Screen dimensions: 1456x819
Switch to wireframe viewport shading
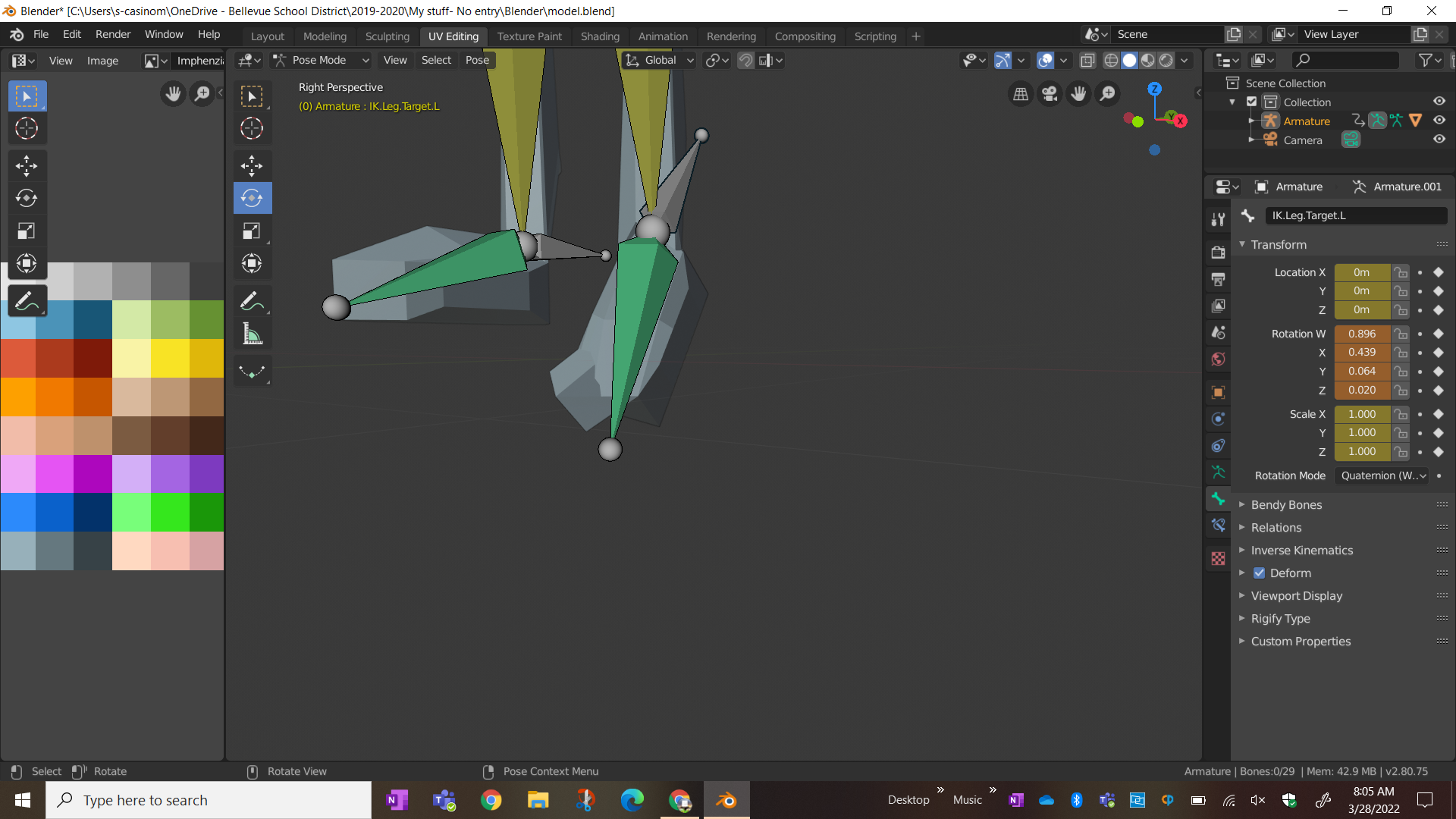point(1111,60)
